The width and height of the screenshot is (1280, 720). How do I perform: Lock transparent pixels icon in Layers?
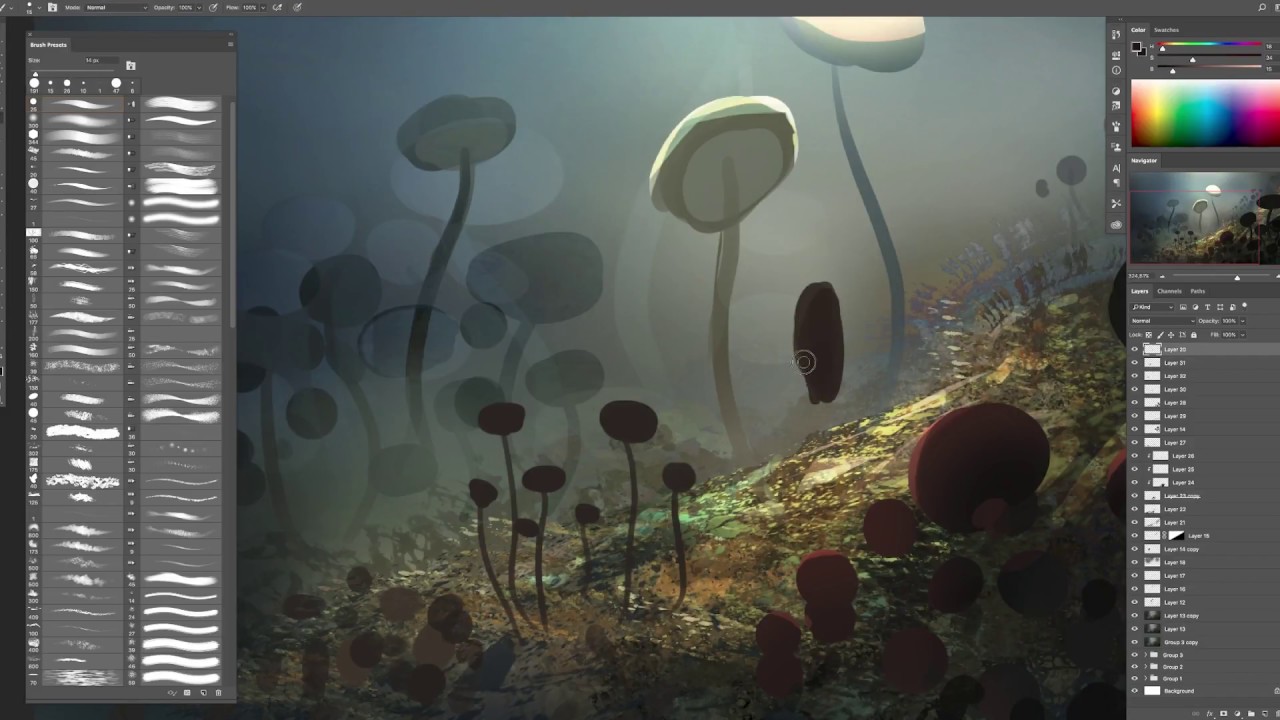coord(1148,335)
